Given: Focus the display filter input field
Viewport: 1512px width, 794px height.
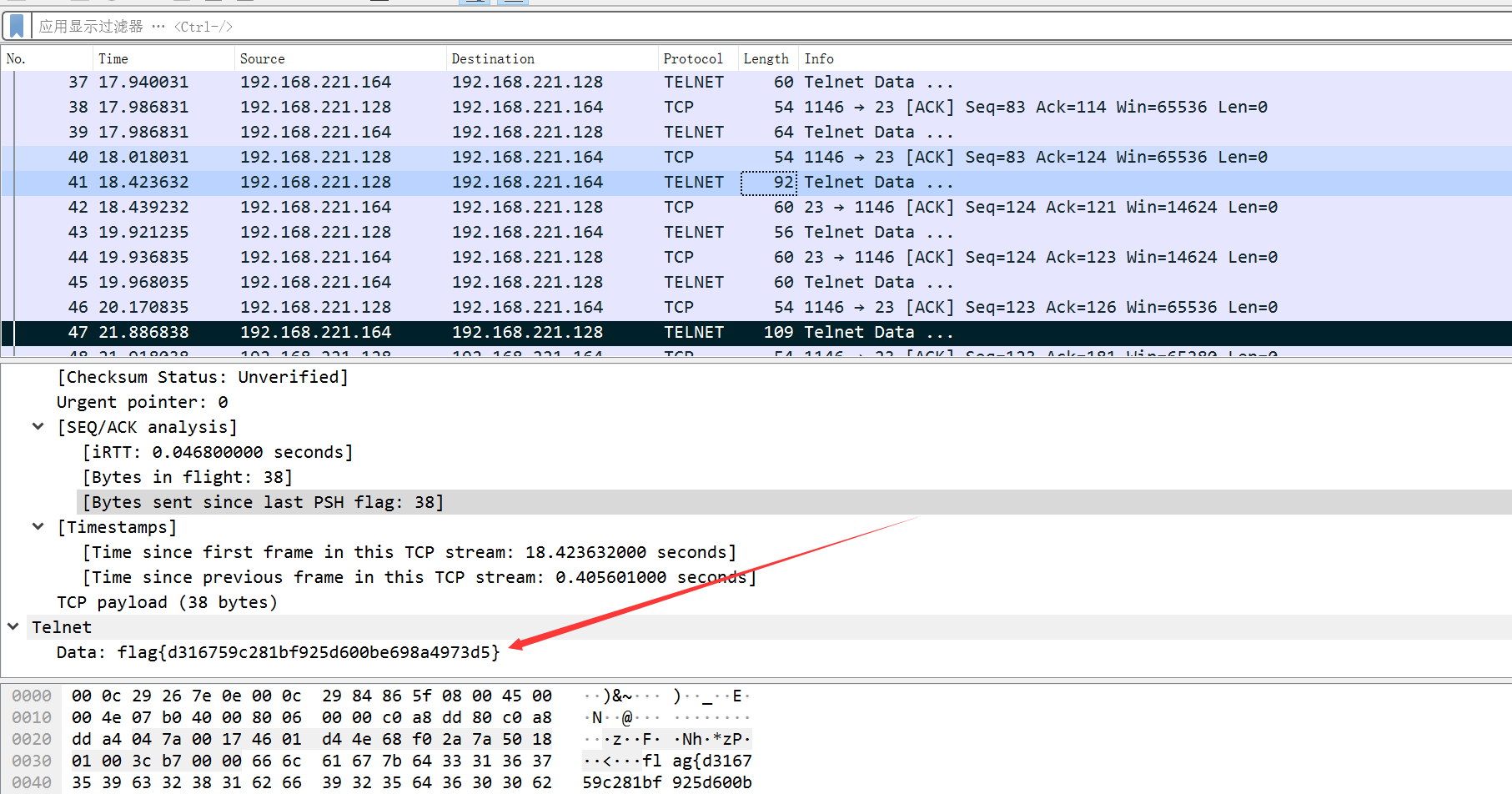Looking at the screenshot, I should point(771,27).
